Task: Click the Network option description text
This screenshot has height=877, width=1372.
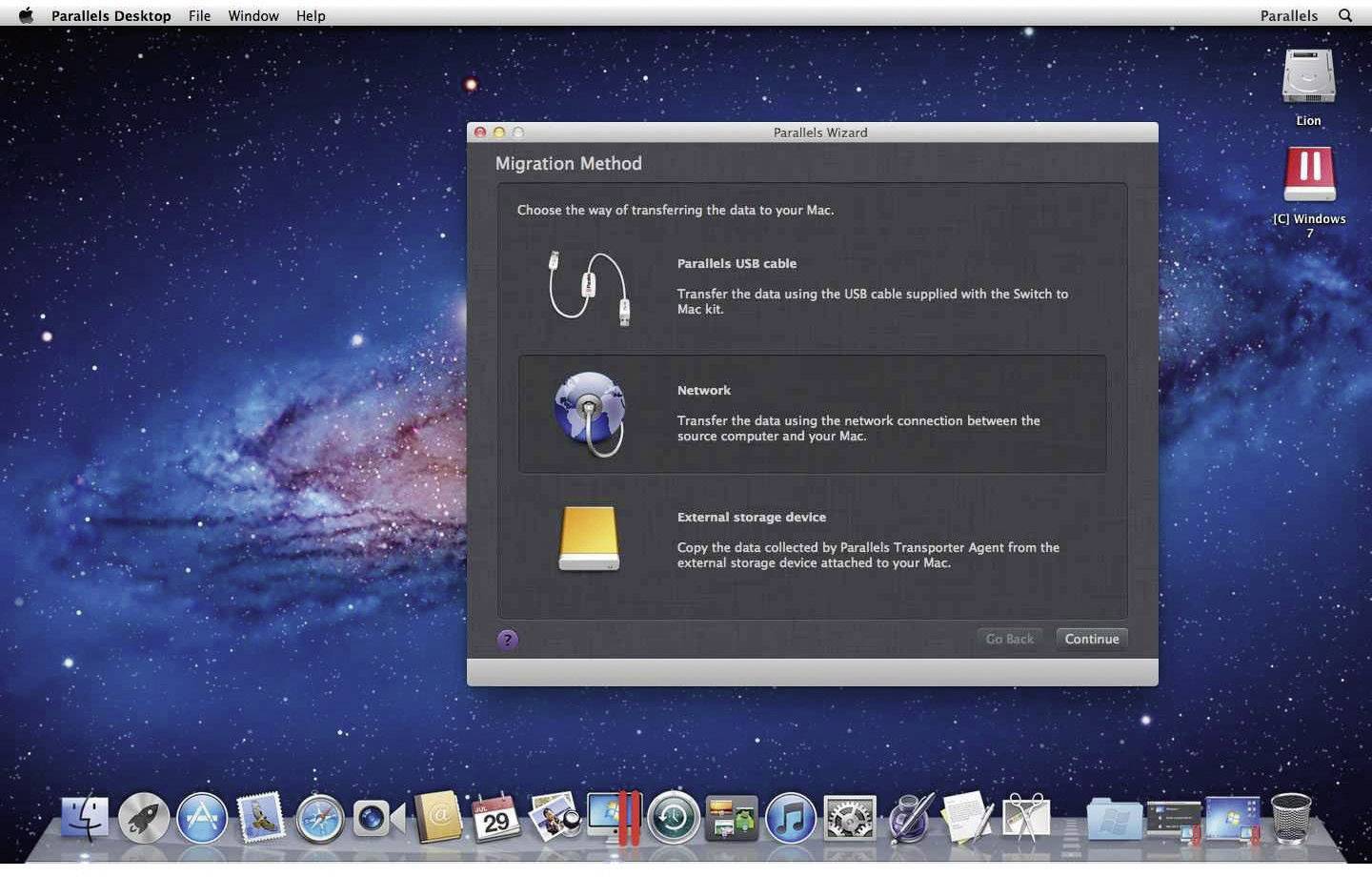Action: (858, 428)
